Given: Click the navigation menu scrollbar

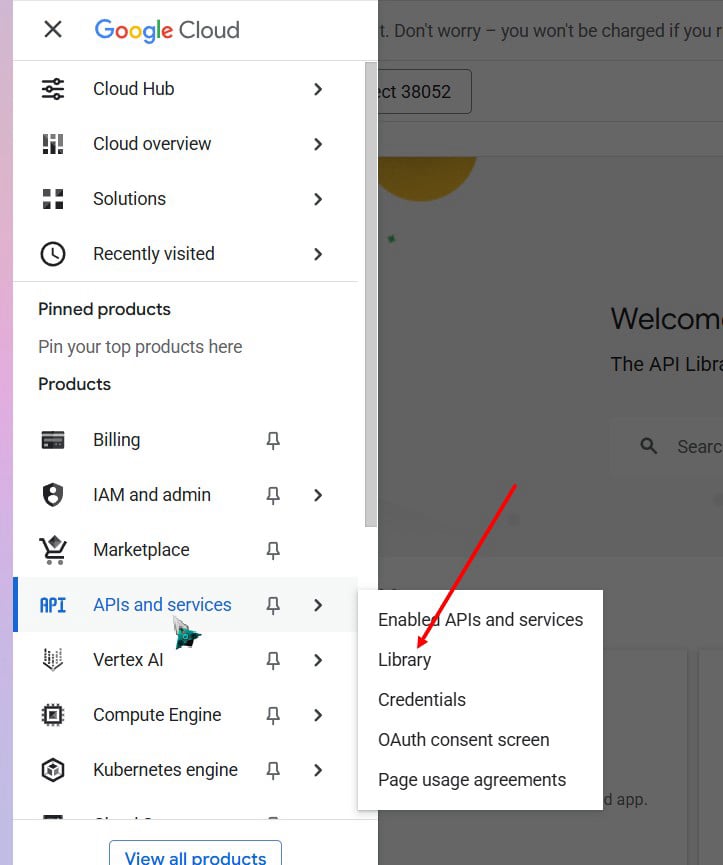Looking at the screenshot, I should coord(371,294).
